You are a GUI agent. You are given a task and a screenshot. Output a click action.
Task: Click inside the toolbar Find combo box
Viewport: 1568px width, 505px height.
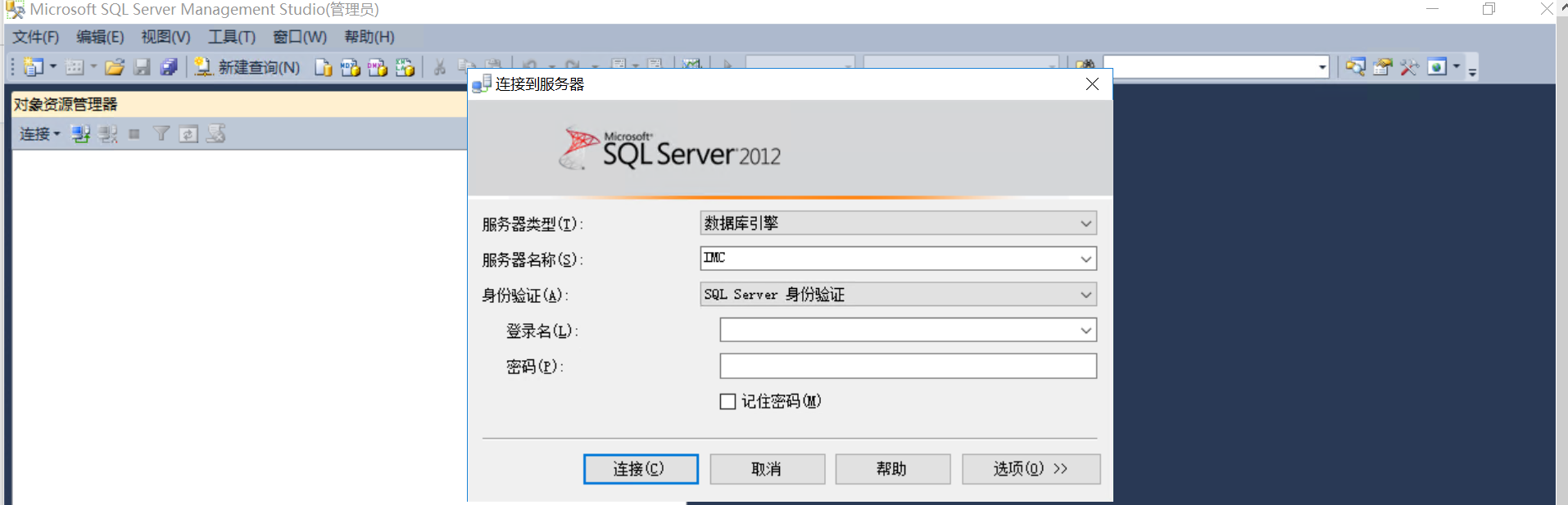tap(1209, 67)
